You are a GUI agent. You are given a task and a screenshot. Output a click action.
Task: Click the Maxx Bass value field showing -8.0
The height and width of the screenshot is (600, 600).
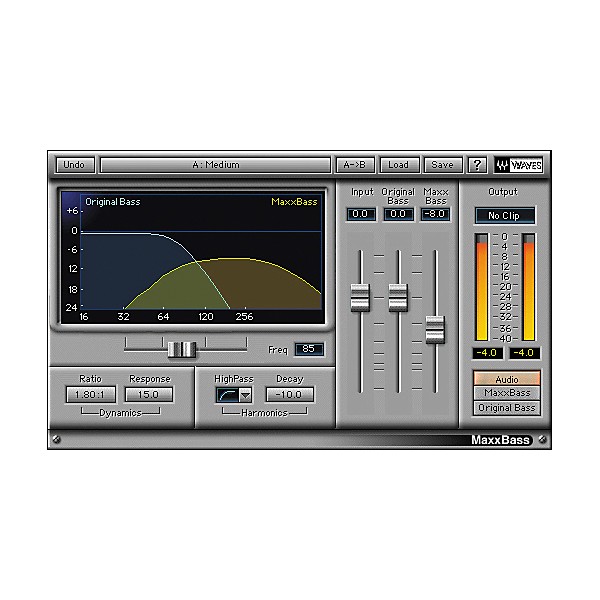point(435,214)
